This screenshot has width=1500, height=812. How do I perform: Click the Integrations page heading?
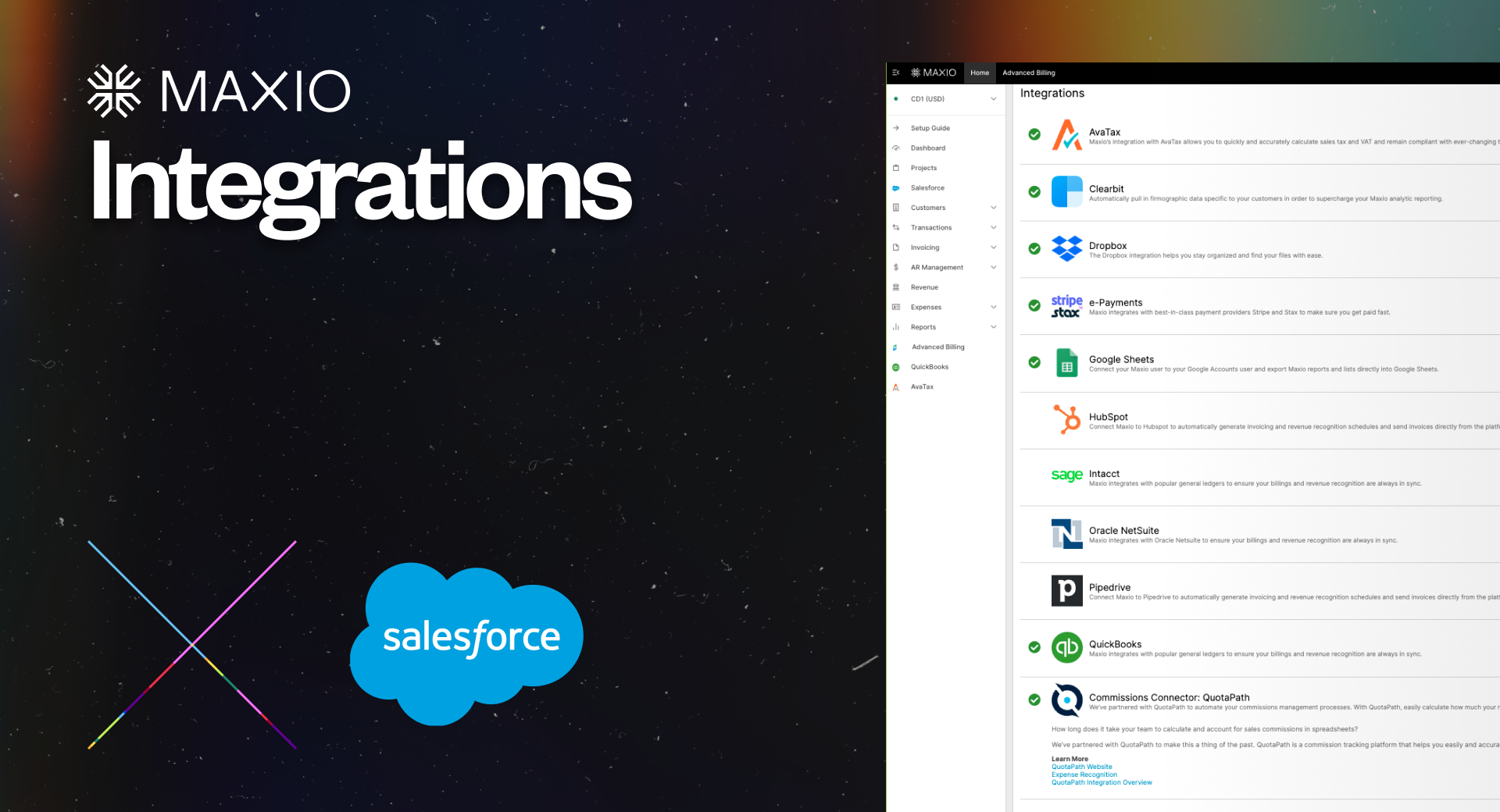coord(1052,93)
